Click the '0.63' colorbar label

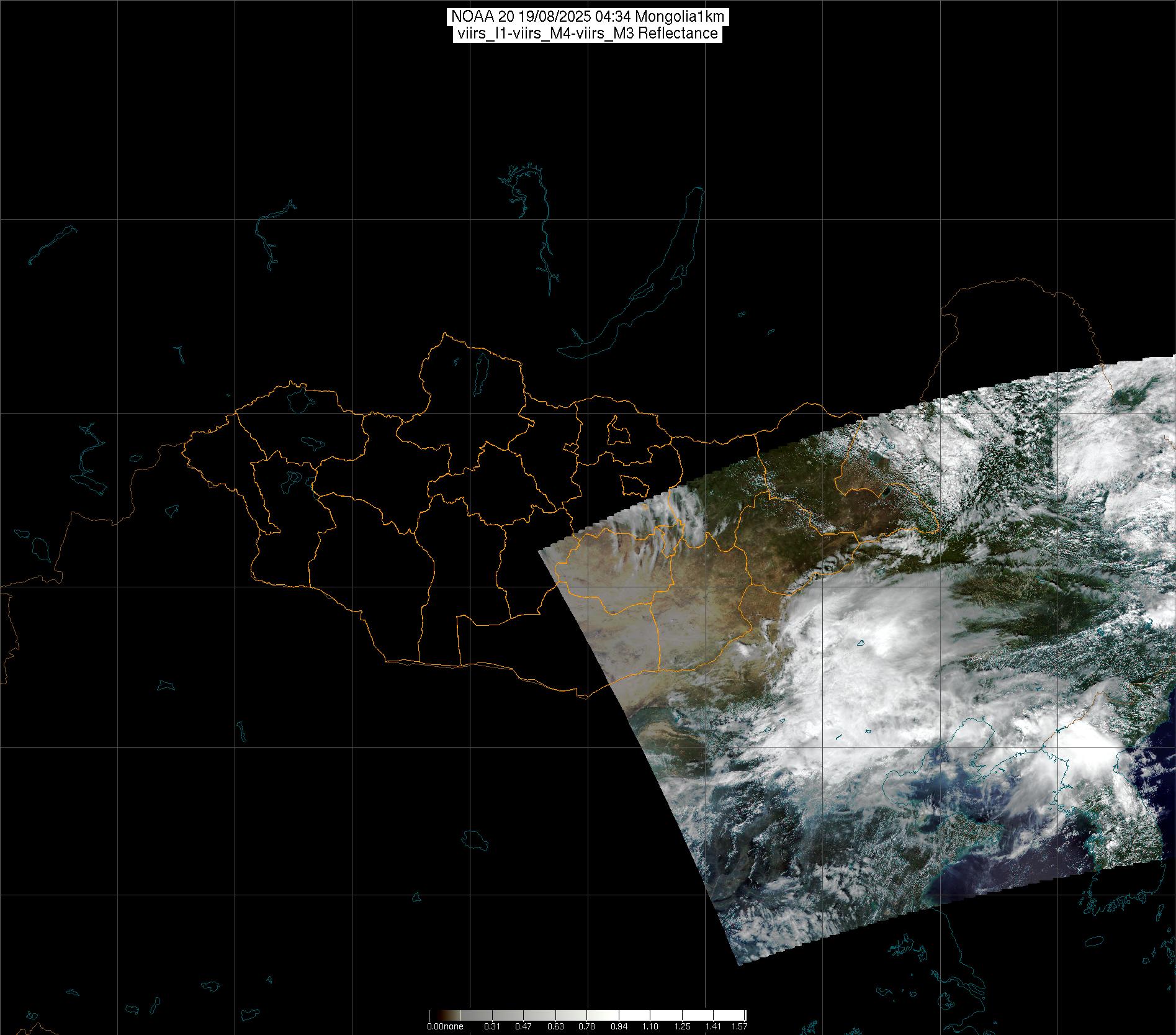[x=556, y=1026]
